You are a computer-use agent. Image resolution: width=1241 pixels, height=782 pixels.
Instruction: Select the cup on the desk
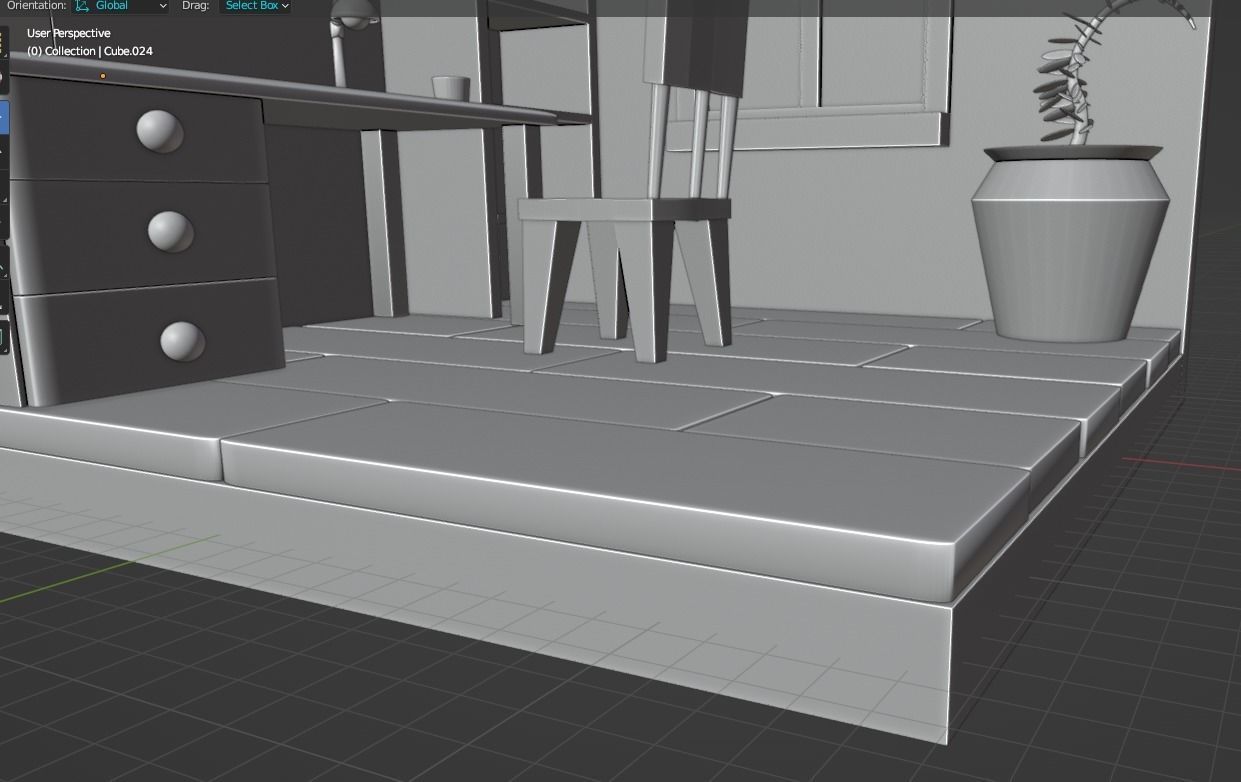tap(451, 88)
